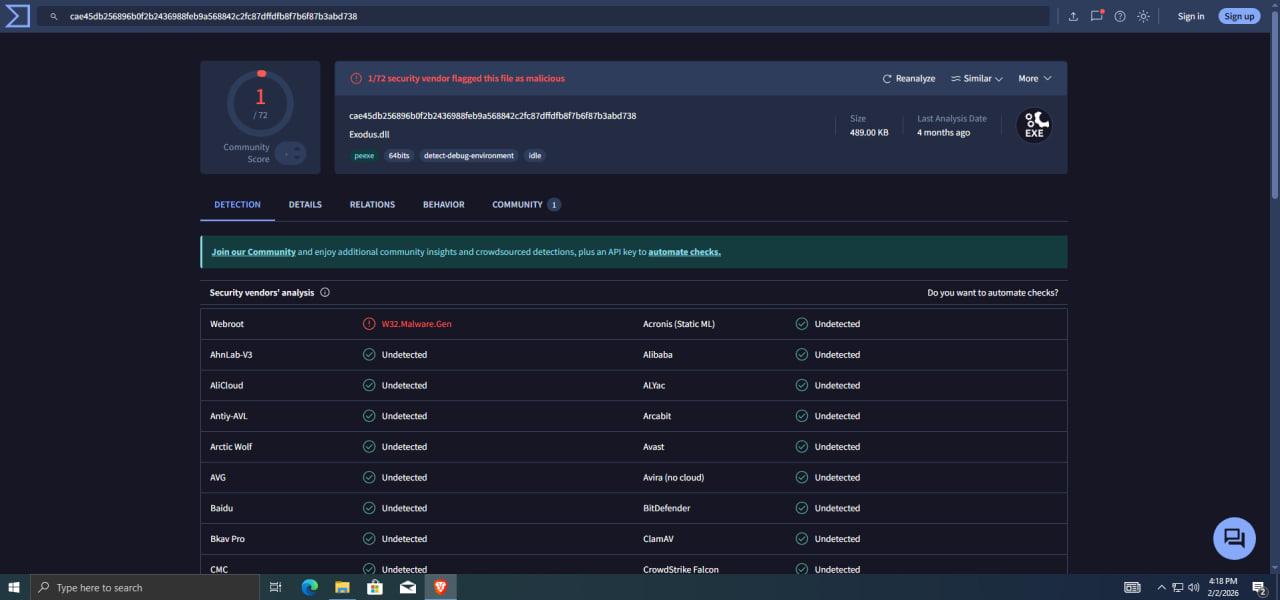Switch to the Details tab

305,205
